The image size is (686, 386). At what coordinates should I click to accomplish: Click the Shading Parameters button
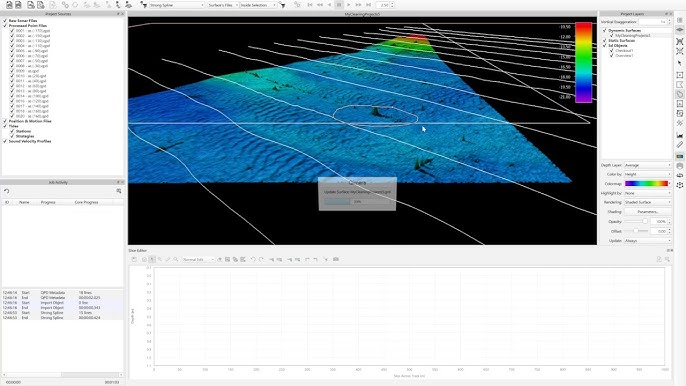tap(648, 212)
